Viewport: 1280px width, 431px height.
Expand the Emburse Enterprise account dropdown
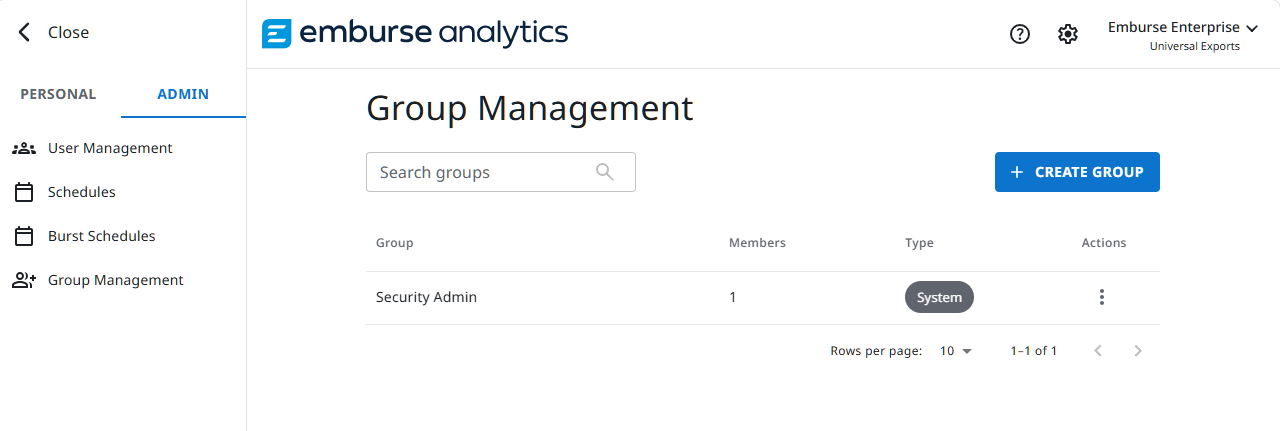1183,28
